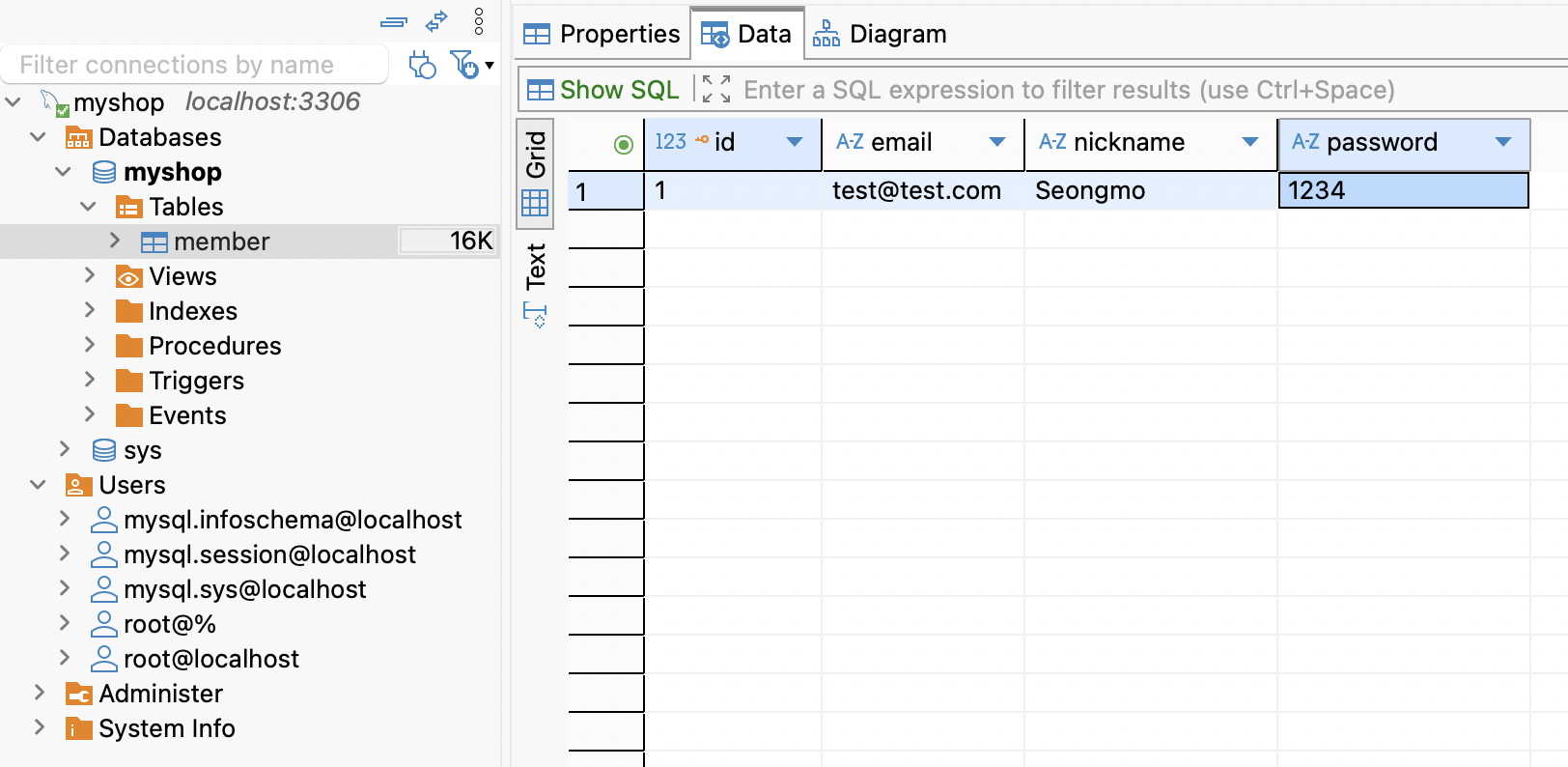This screenshot has height=767, width=1568.
Task: Open the password column filter dropdown
Action: point(1503,143)
